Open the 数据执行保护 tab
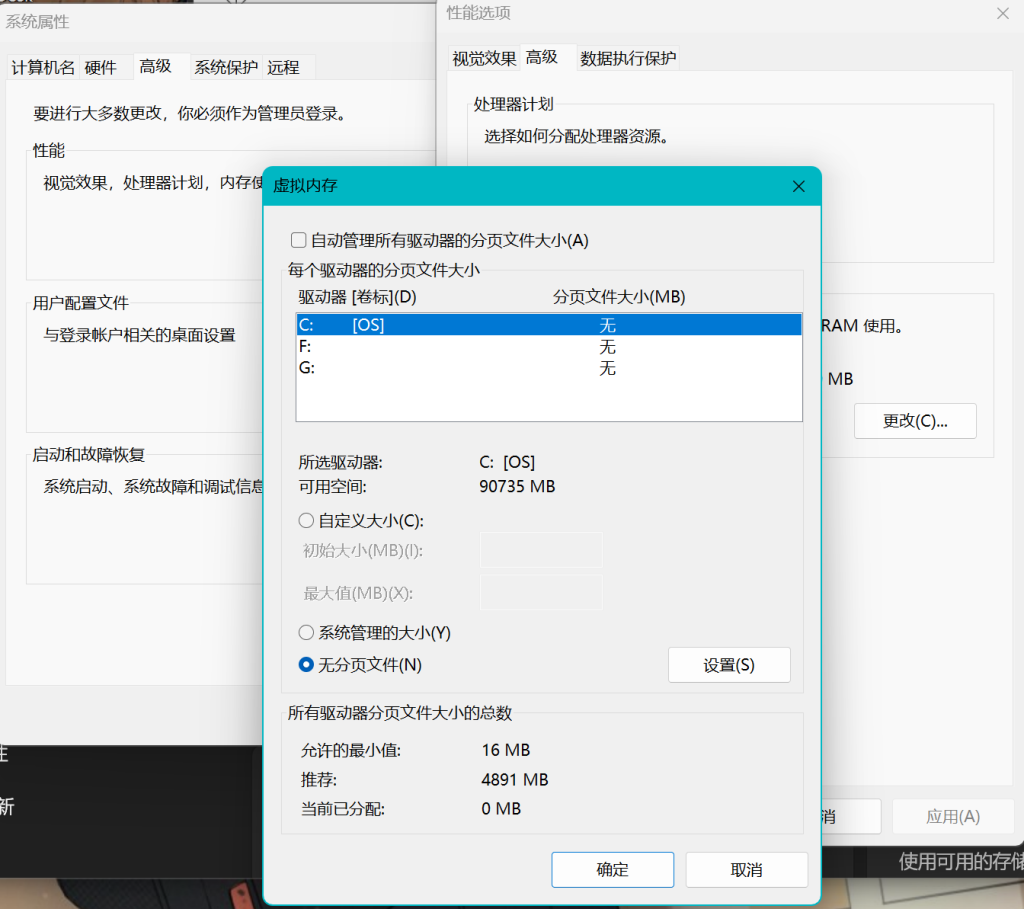This screenshot has height=909, width=1024. pyautogui.click(x=628, y=59)
